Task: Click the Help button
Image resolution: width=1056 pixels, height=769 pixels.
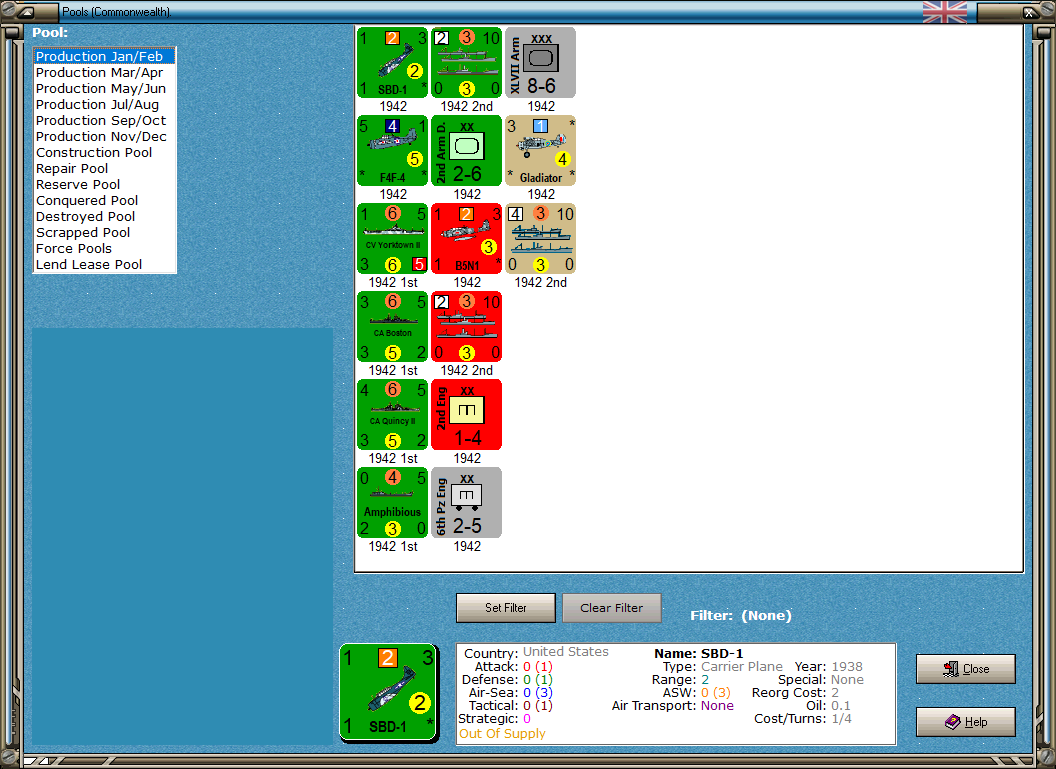Action: (x=966, y=722)
